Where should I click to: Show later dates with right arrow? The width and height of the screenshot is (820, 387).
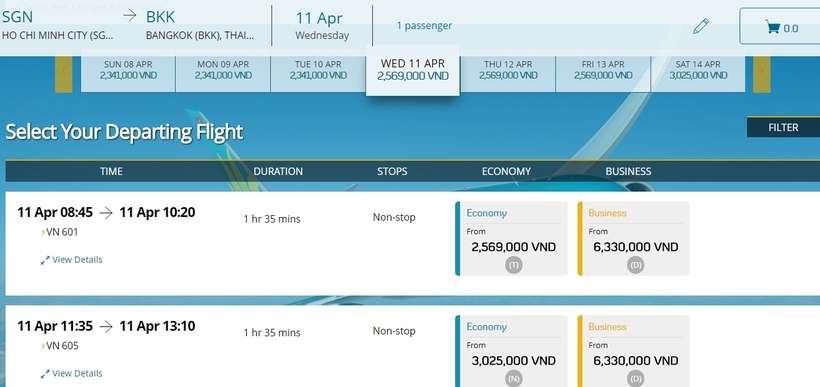[x=761, y=71]
